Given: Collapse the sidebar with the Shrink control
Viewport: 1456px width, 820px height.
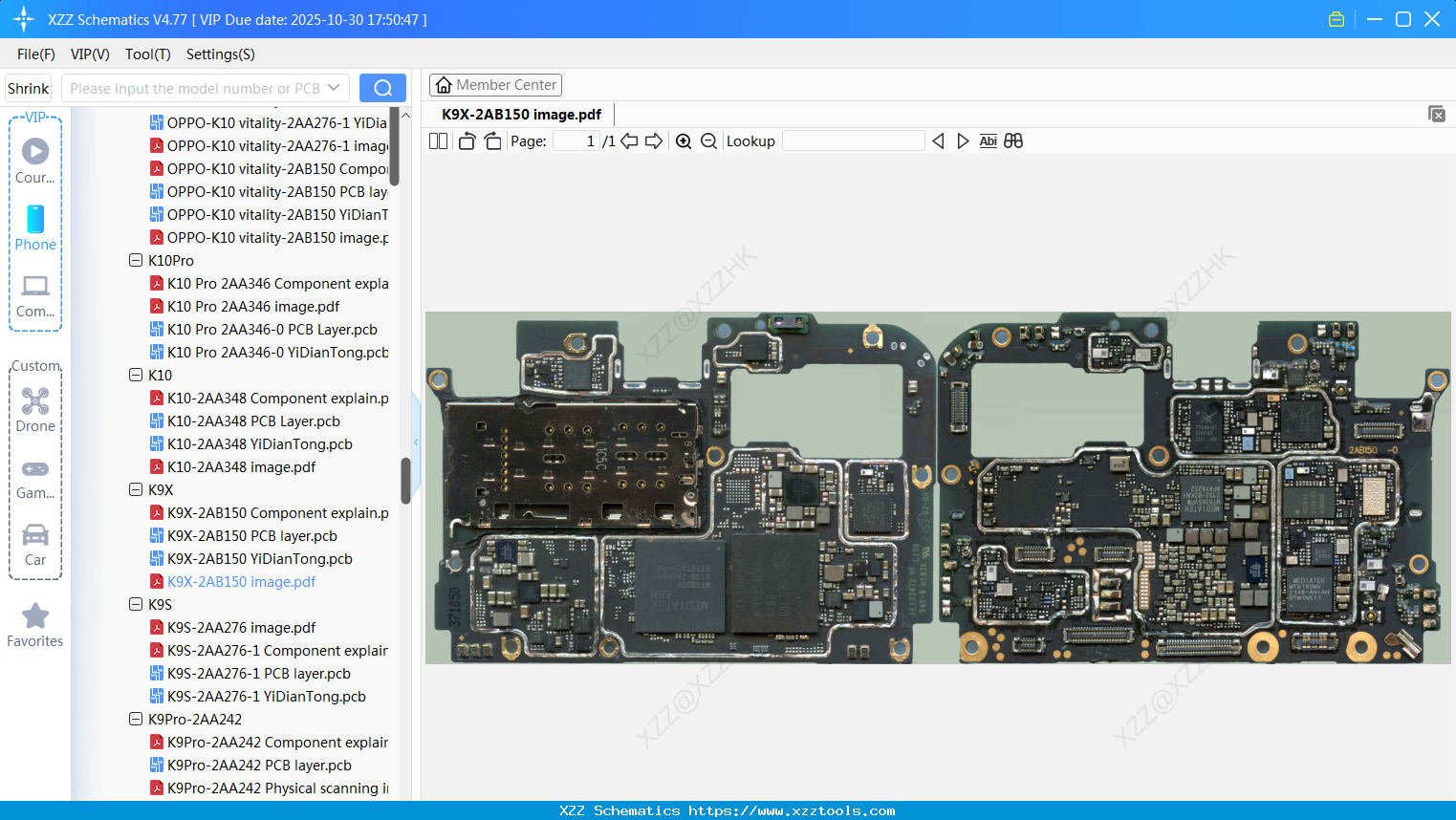Looking at the screenshot, I should (x=28, y=87).
